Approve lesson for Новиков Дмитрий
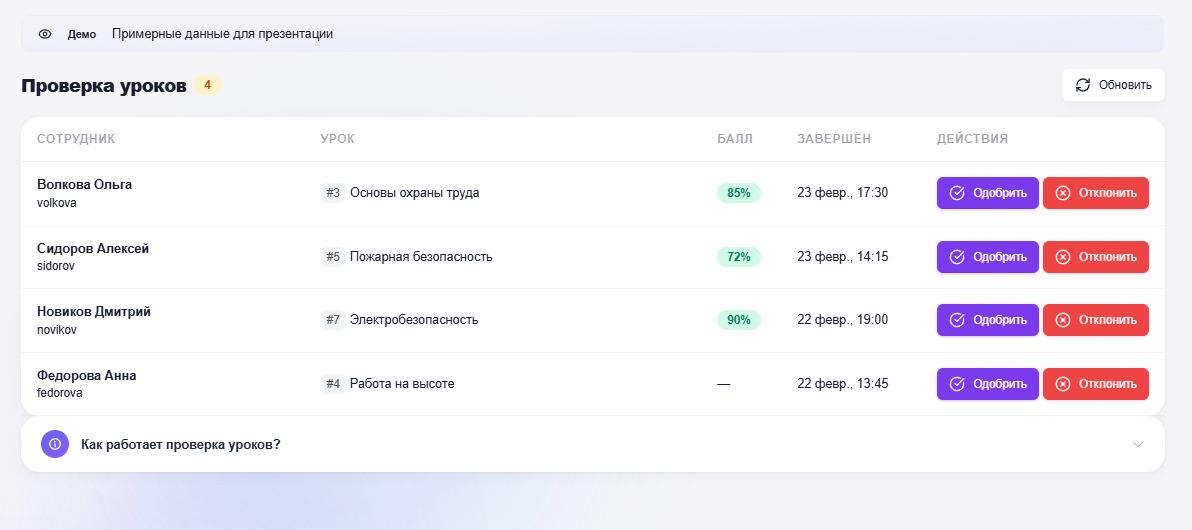This screenshot has height=530, width=1192. (988, 320)
